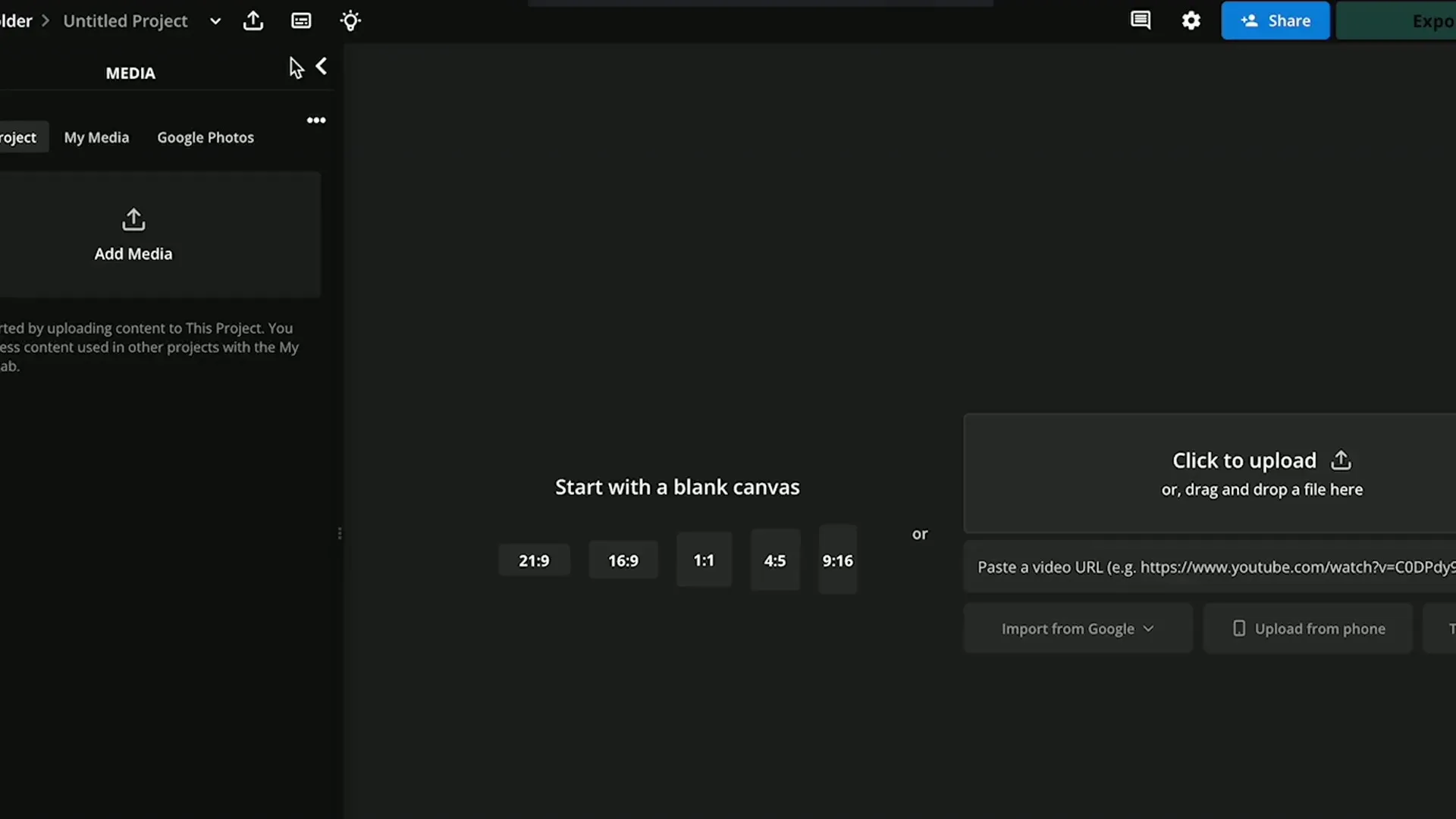Choose 4:5 blank canvas ratio
1456x819 pixels.
(x=775, y=560)
